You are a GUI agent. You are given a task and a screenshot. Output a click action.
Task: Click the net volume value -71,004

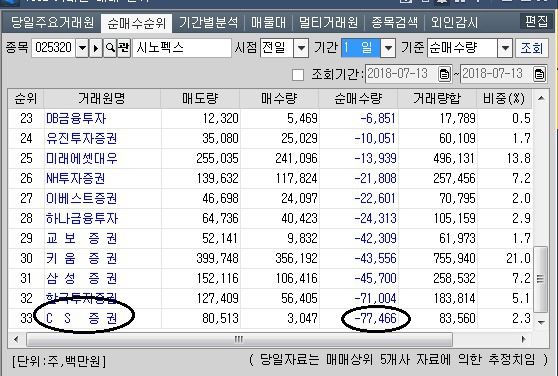tap(375, 298)
